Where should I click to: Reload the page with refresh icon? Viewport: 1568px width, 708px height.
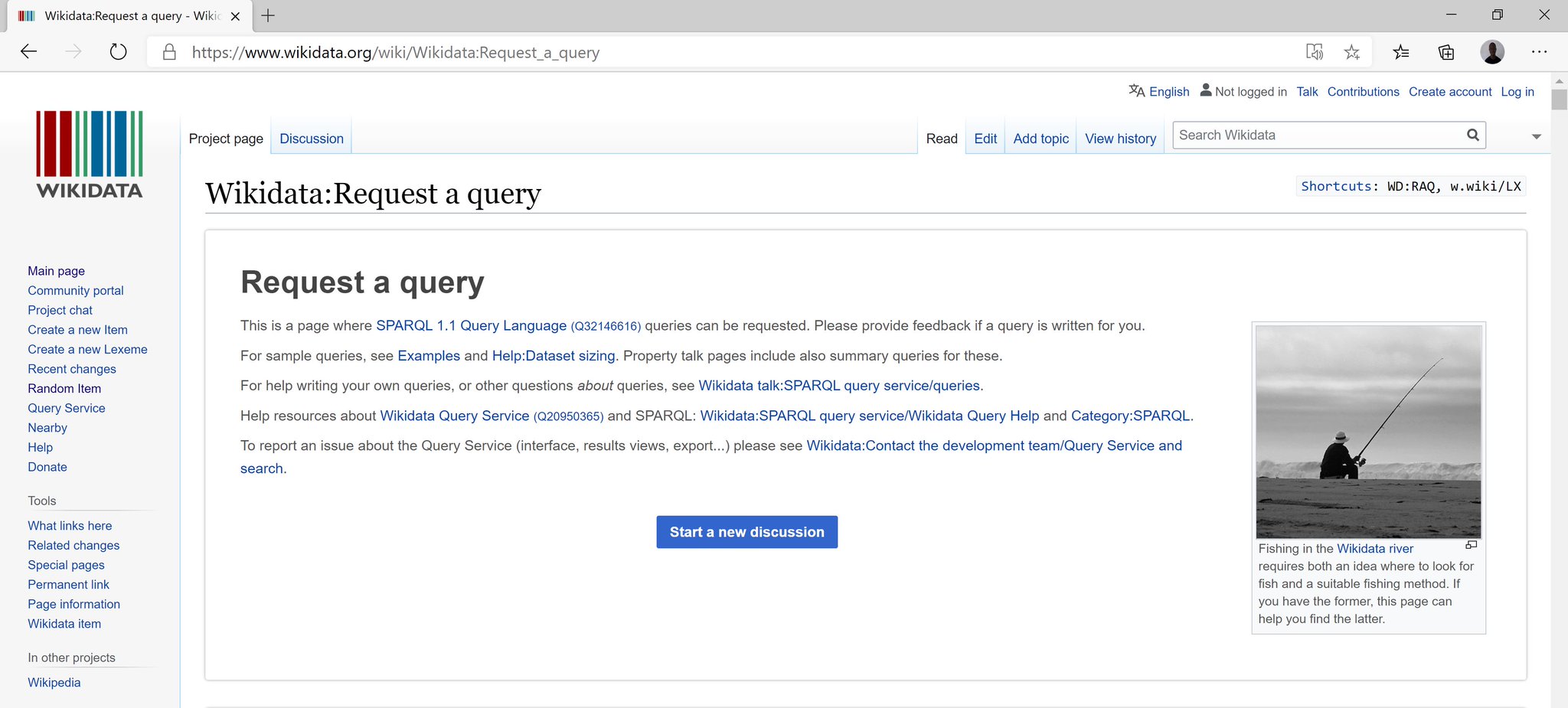(118, 52)
